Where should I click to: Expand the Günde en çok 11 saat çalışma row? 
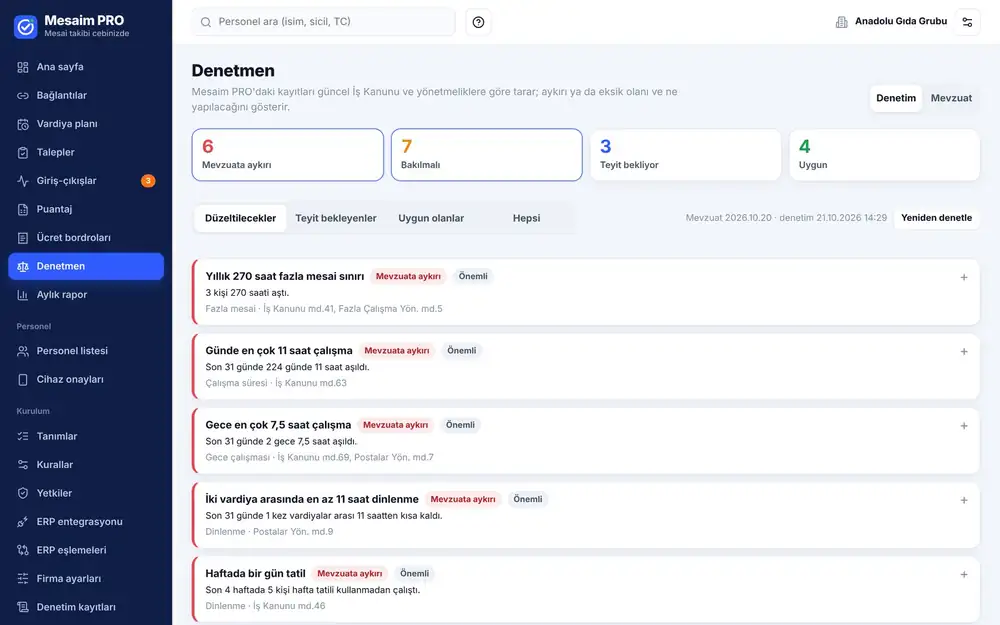[964, 351]
